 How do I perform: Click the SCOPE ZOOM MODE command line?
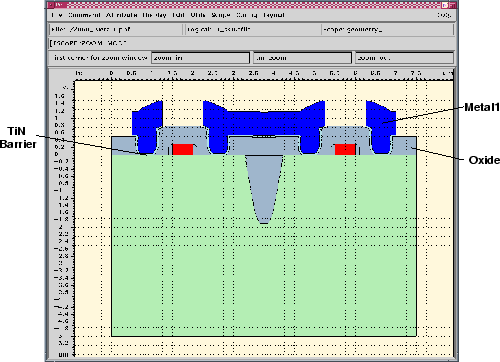[x=252, y=43]
